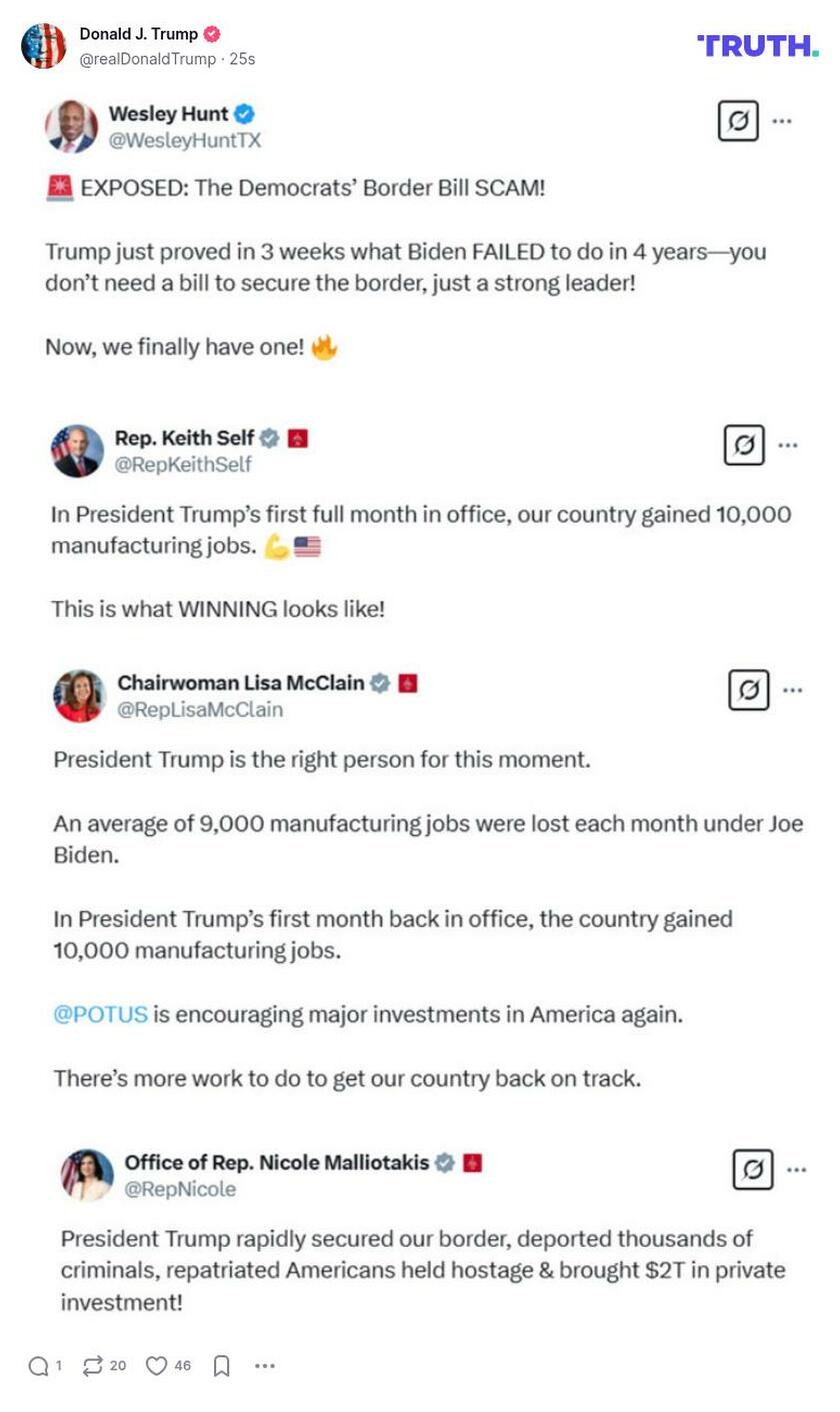Open the ellipsis menu in the engagement bar
840x1412 pixels.
264,1365
